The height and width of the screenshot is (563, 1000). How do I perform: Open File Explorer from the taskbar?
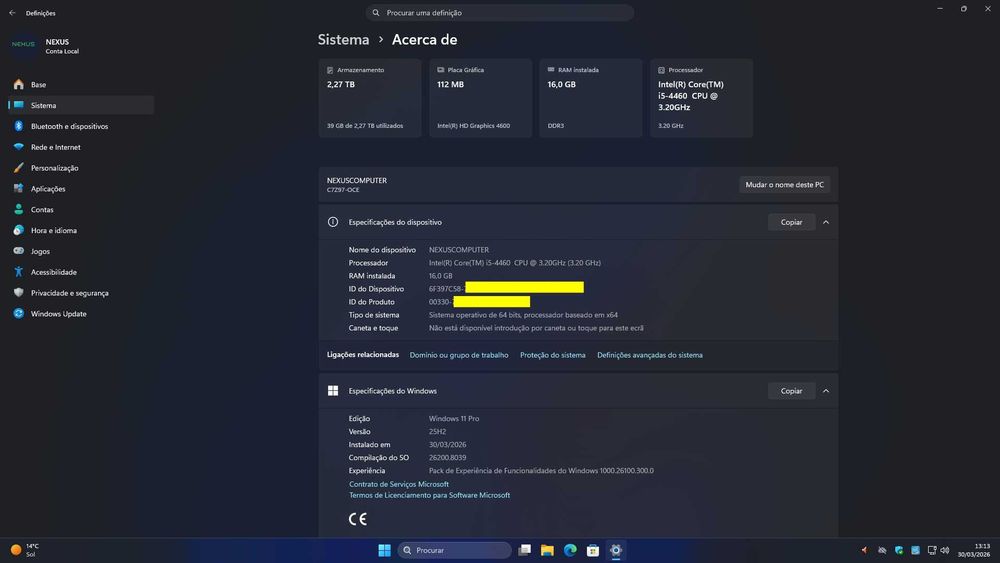click(547, 550)
